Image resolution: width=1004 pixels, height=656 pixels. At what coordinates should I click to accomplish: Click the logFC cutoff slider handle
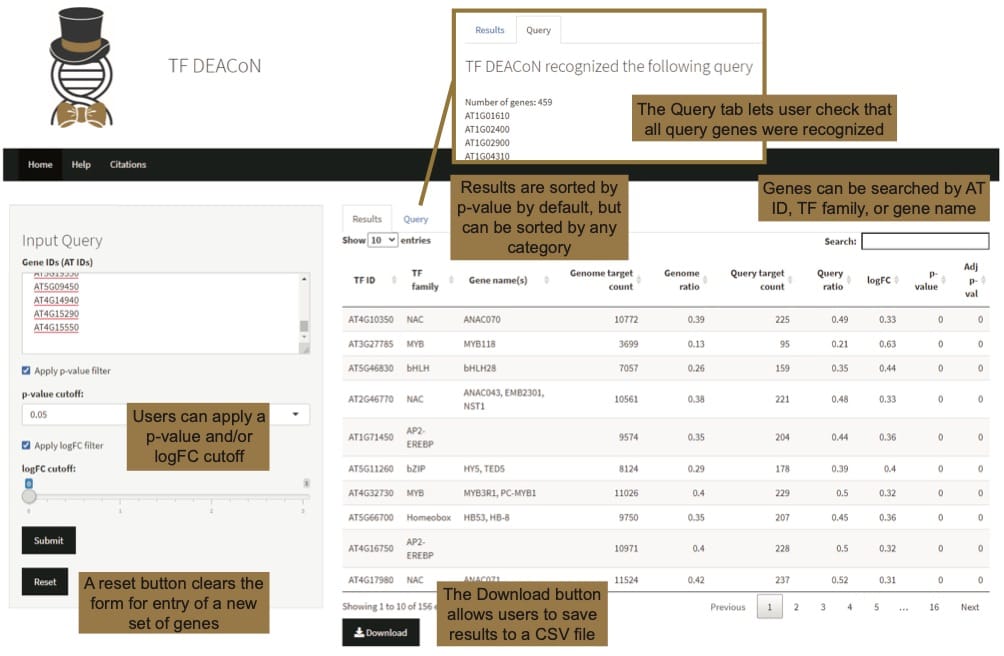[x=29, y=496]
